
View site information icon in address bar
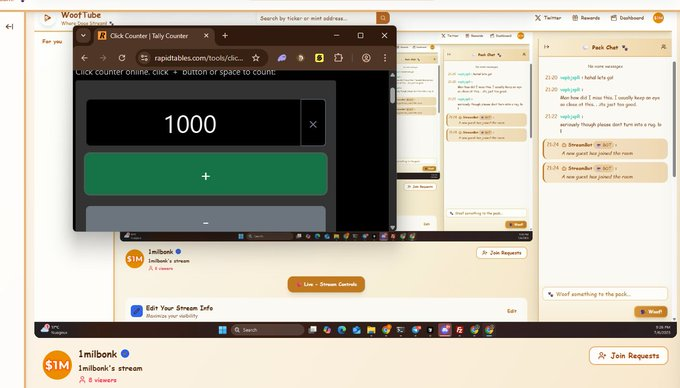coord(144,58)
